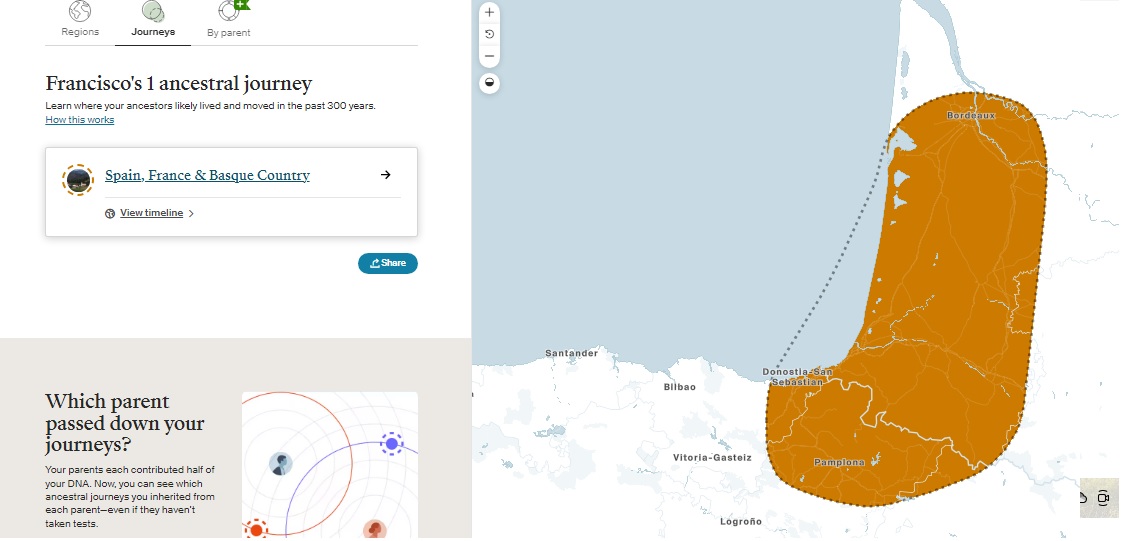Open the How this works link
The height and width of the screenshot is (541, 1139).
click(x=80, y=120)
